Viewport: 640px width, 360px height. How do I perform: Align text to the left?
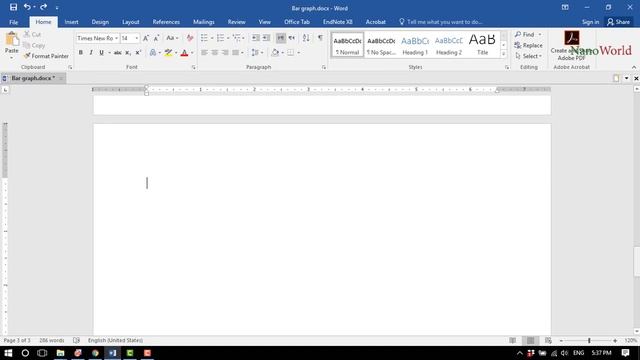point(204,53)
